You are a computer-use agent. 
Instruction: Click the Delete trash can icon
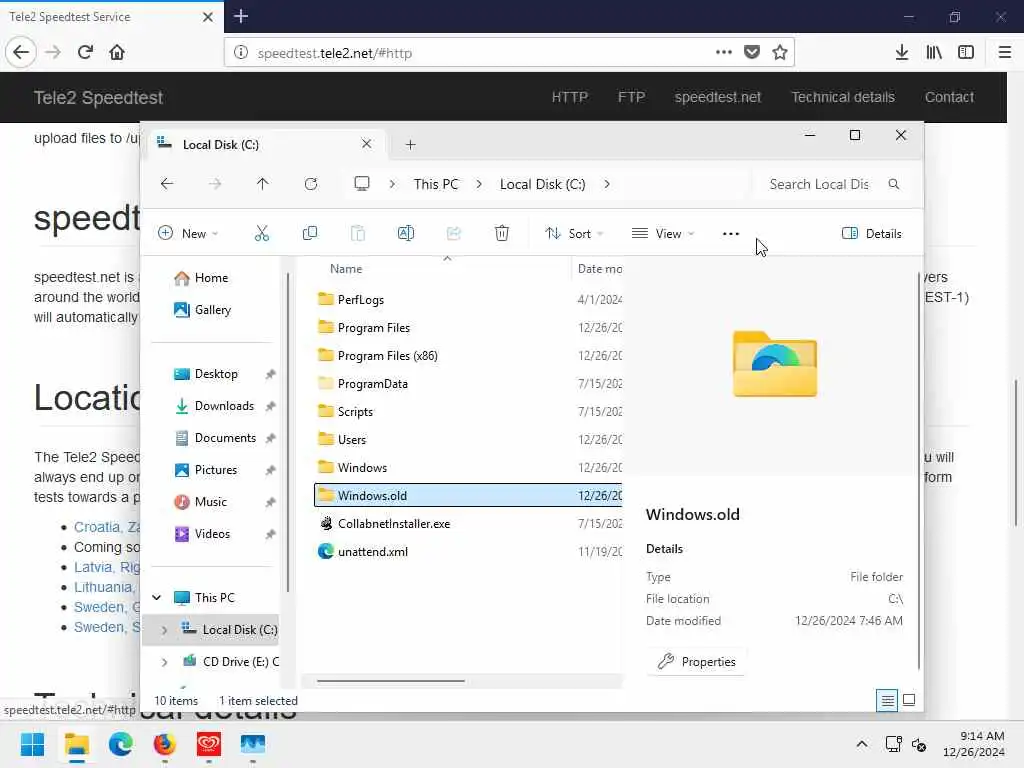click(502, 233)
